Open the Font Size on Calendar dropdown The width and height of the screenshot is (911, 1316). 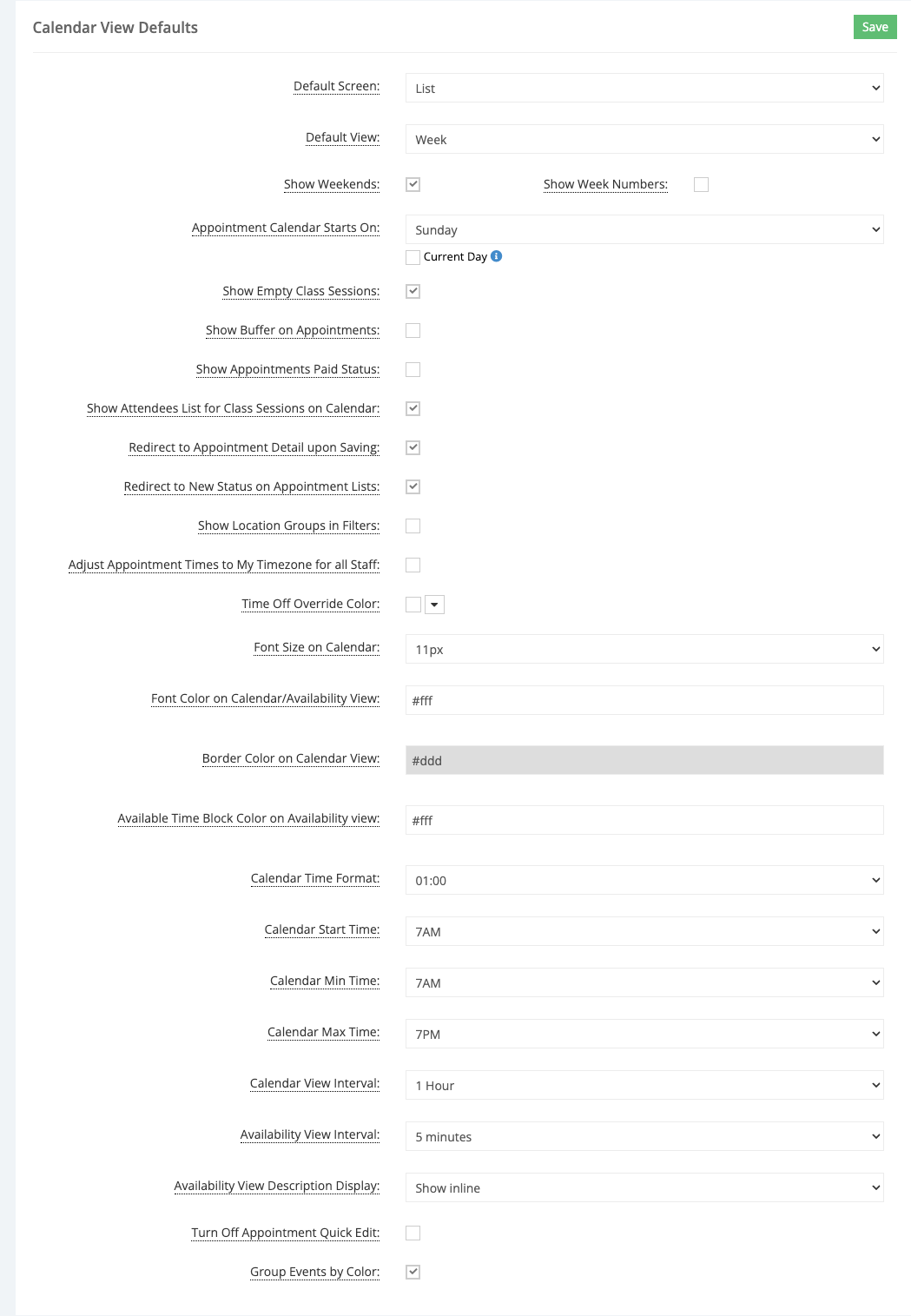[643, 648]
